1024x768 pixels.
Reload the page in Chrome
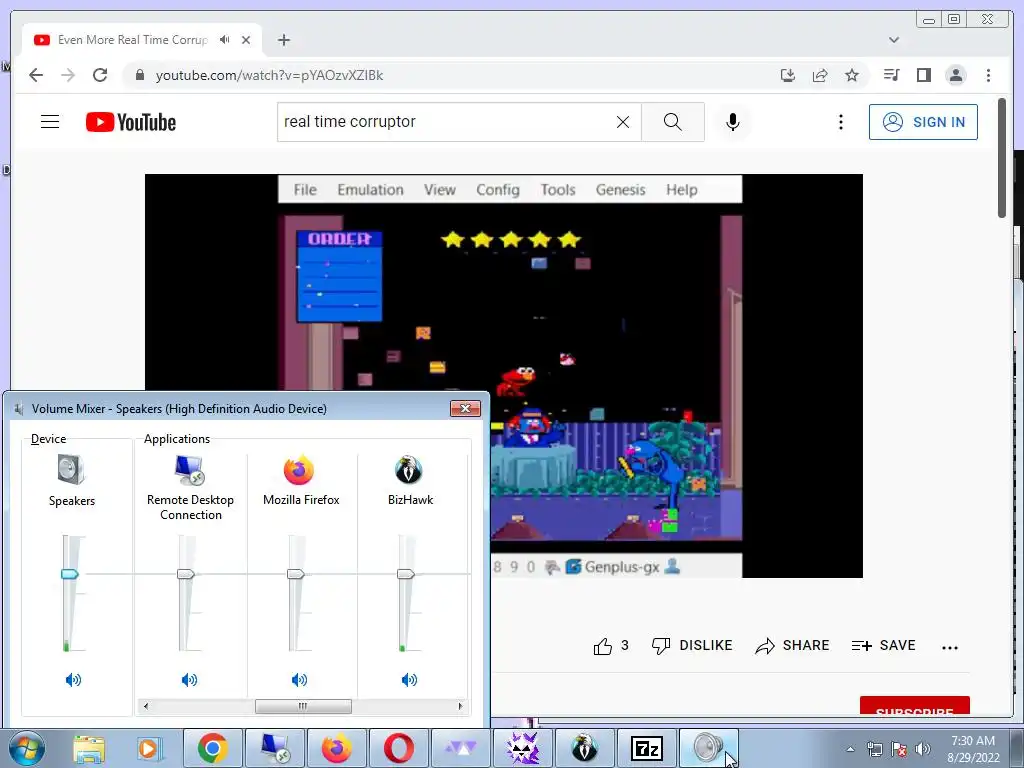tap(100, 75)
